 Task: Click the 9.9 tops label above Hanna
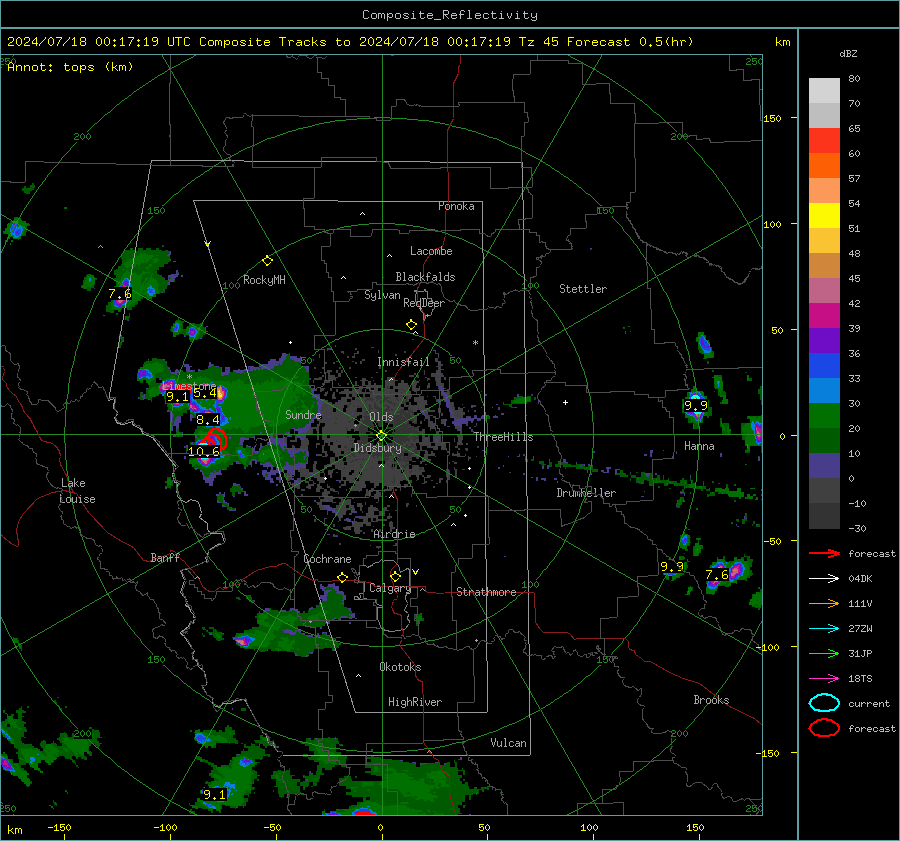pos(696,406)
